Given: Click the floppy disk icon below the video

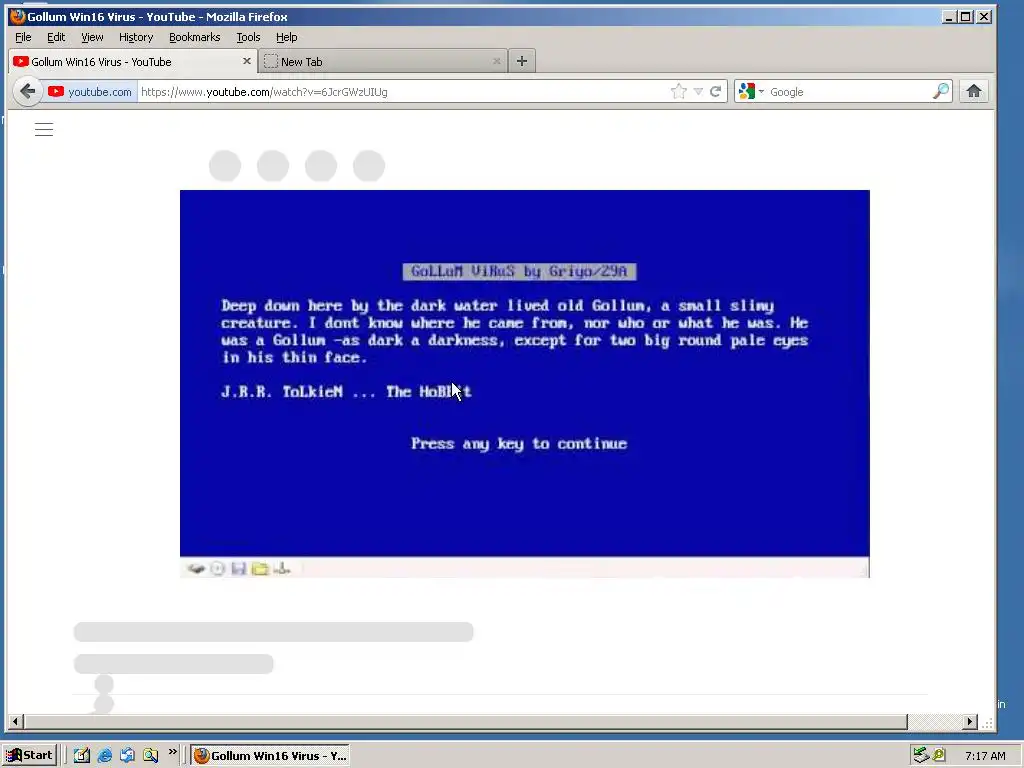Looking at the screenshot, I should click(238, 569).
